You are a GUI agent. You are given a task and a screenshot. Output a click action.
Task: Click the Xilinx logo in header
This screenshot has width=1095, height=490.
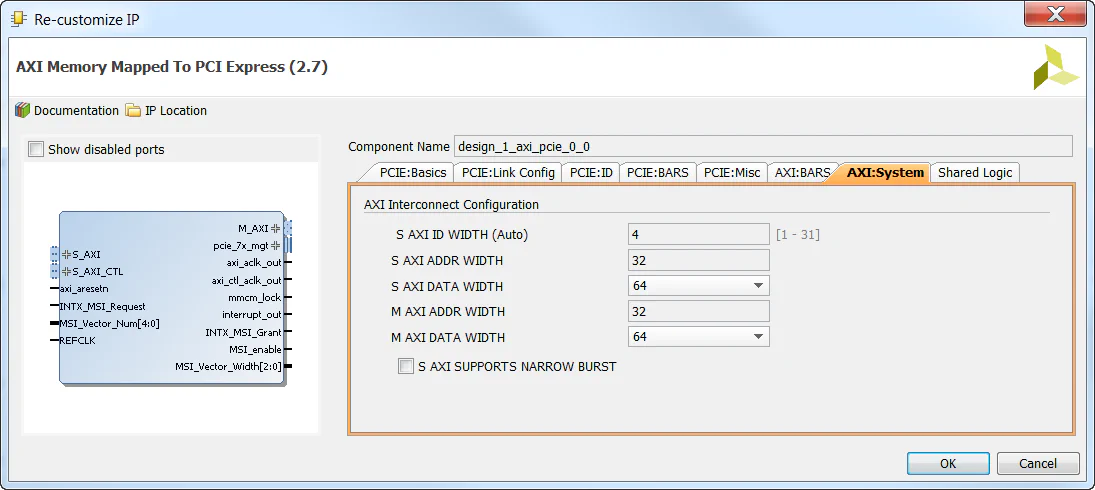click(1056, 67)
